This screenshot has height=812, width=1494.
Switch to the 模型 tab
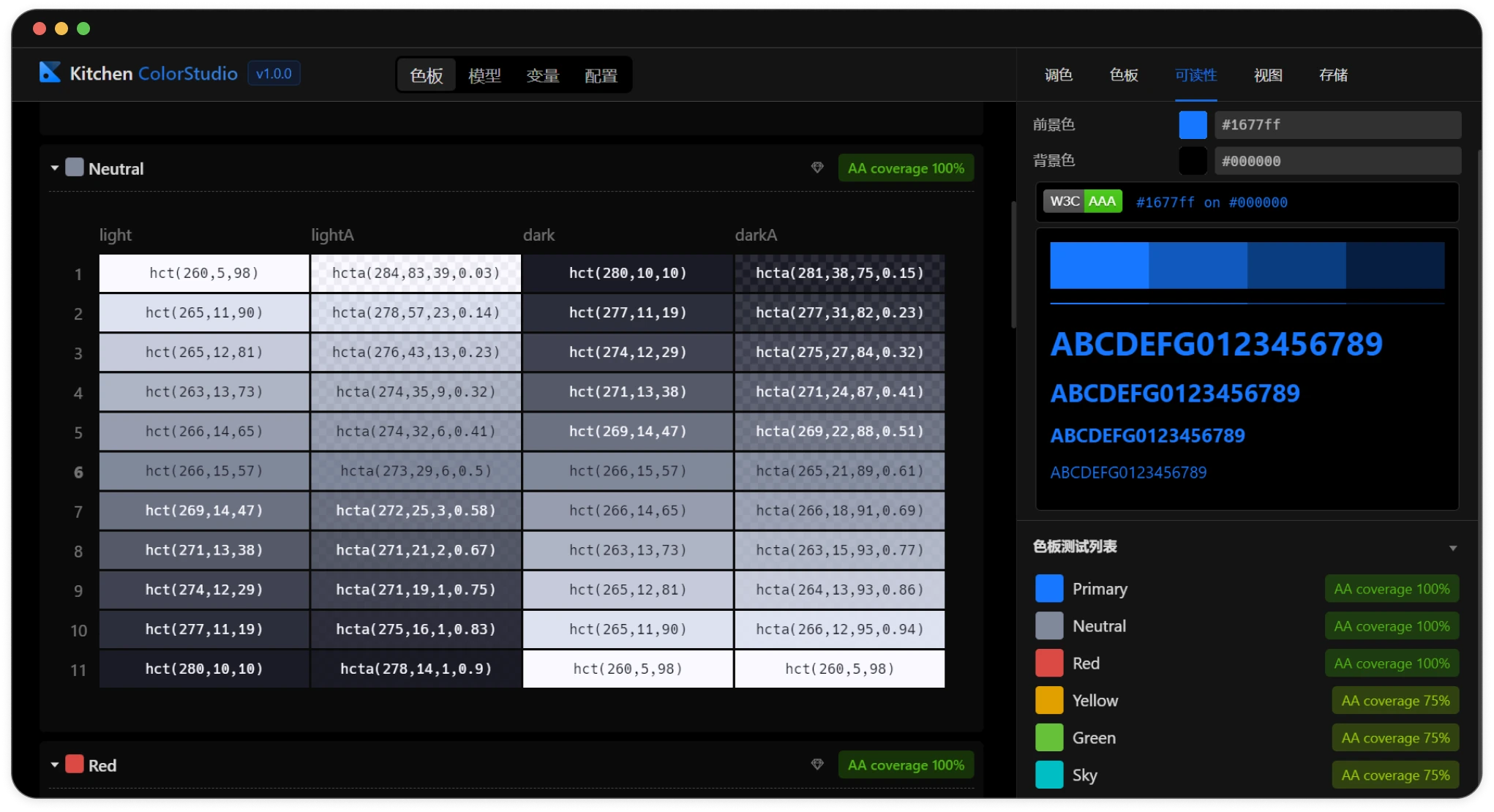pos(484,75)
